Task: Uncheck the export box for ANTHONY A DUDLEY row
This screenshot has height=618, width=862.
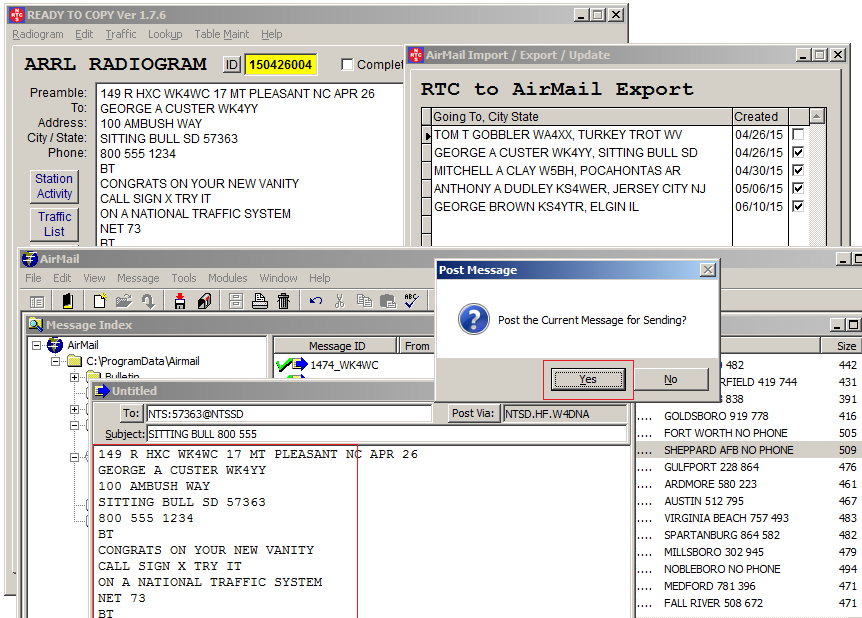Action: coord(798,188)
